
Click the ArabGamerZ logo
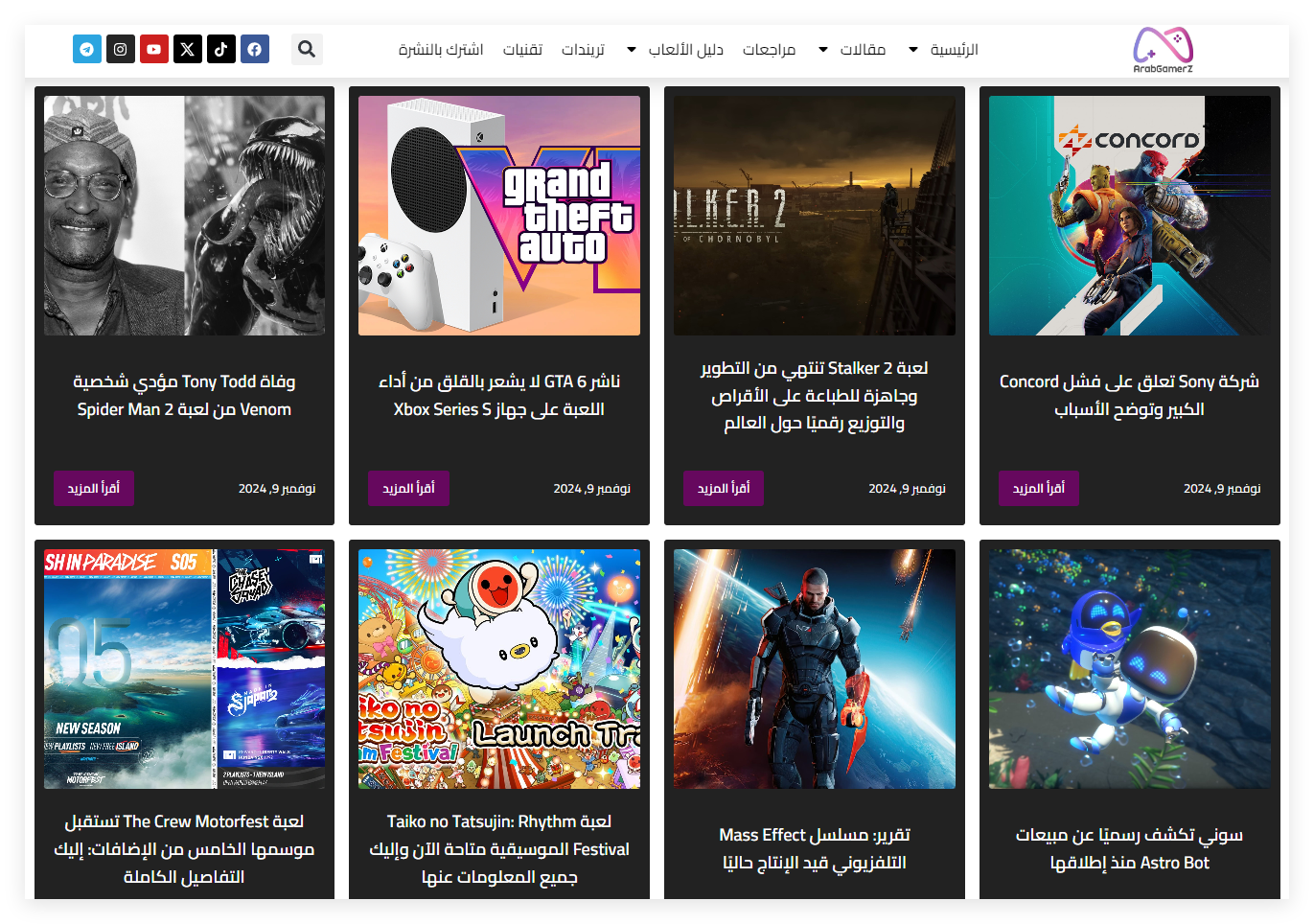point(1163,50)
